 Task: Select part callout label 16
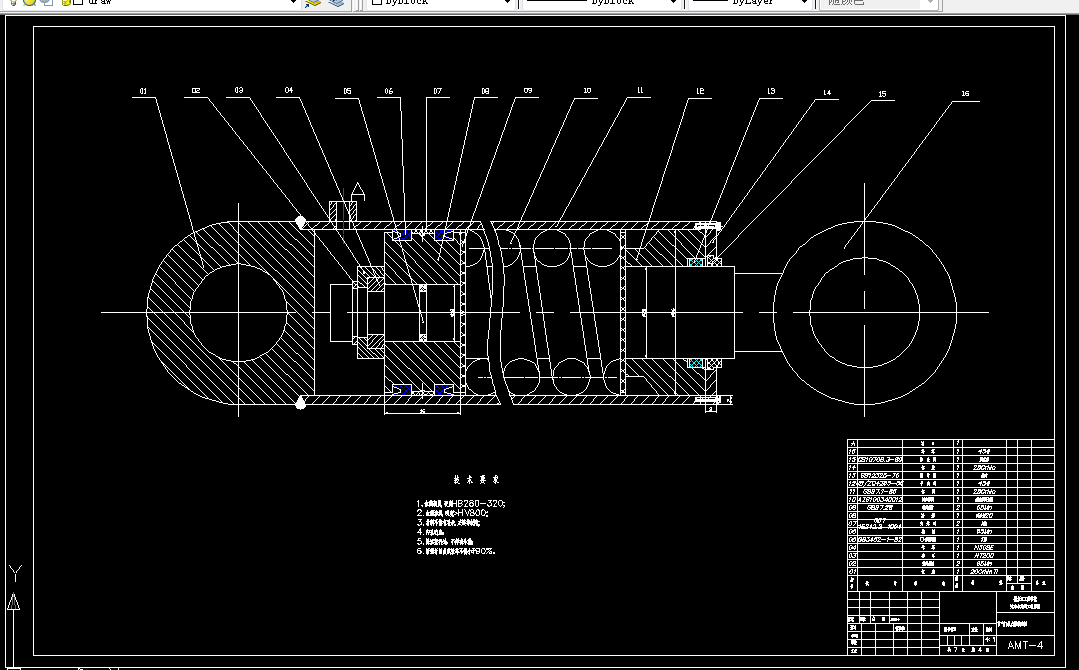click(x=965, y=94)
